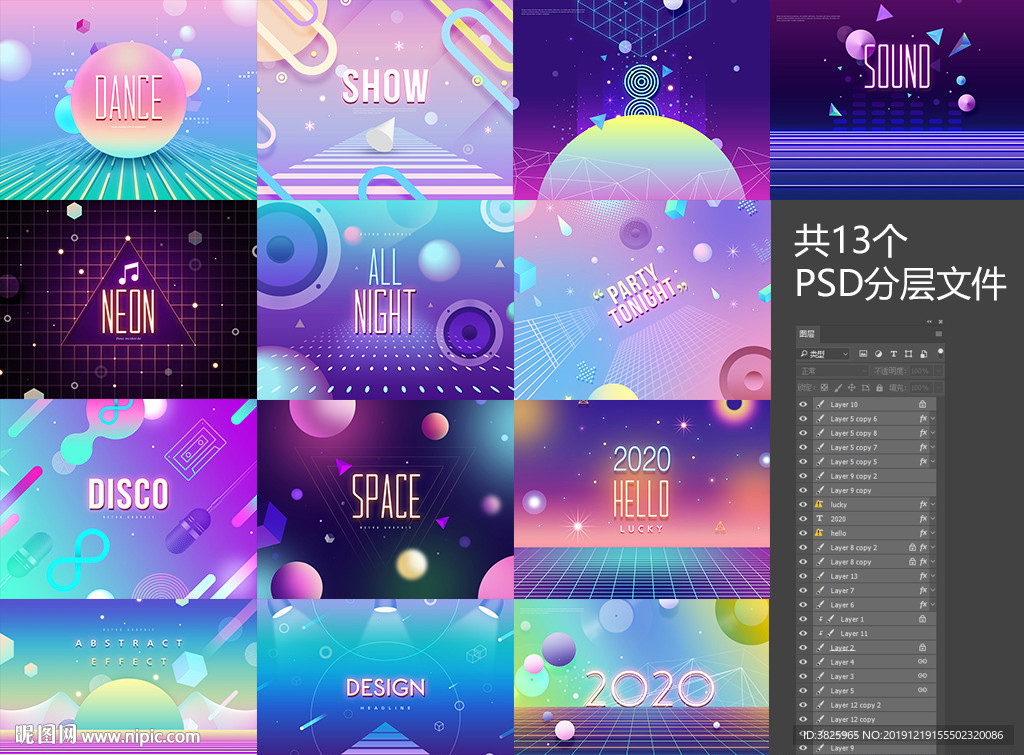
Task: Toggle visibility of Layer 5 copy 8
Action: (x=803, y=433)
